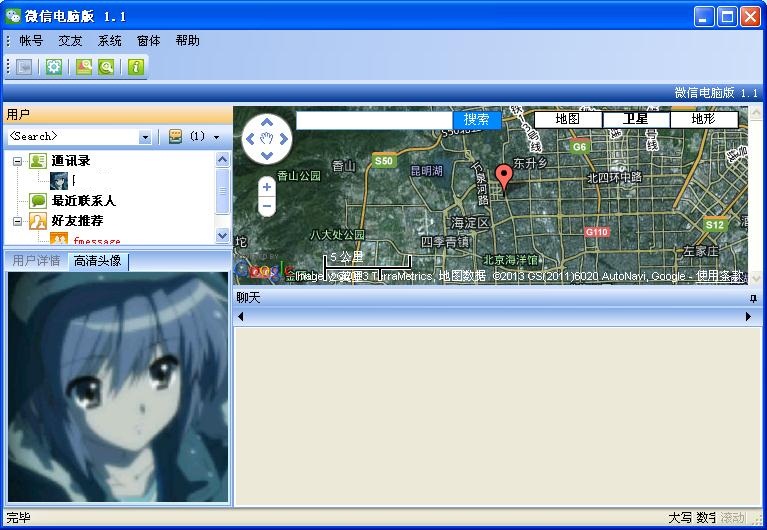Click in the <Search> user field
This screenshot has width=767, height=530.
[73, 137]
